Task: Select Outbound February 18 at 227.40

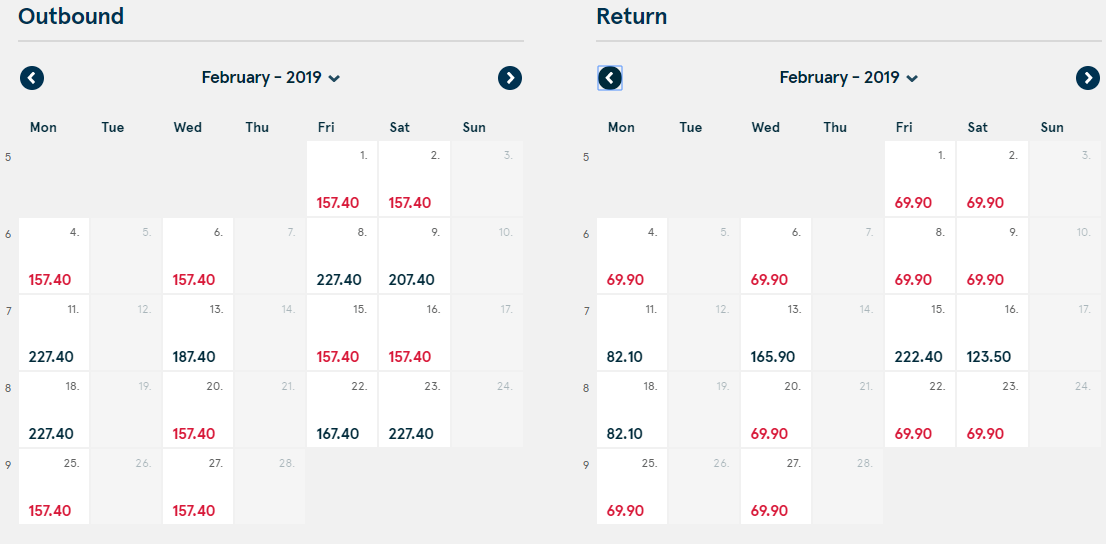Action: tap(54, 410)
